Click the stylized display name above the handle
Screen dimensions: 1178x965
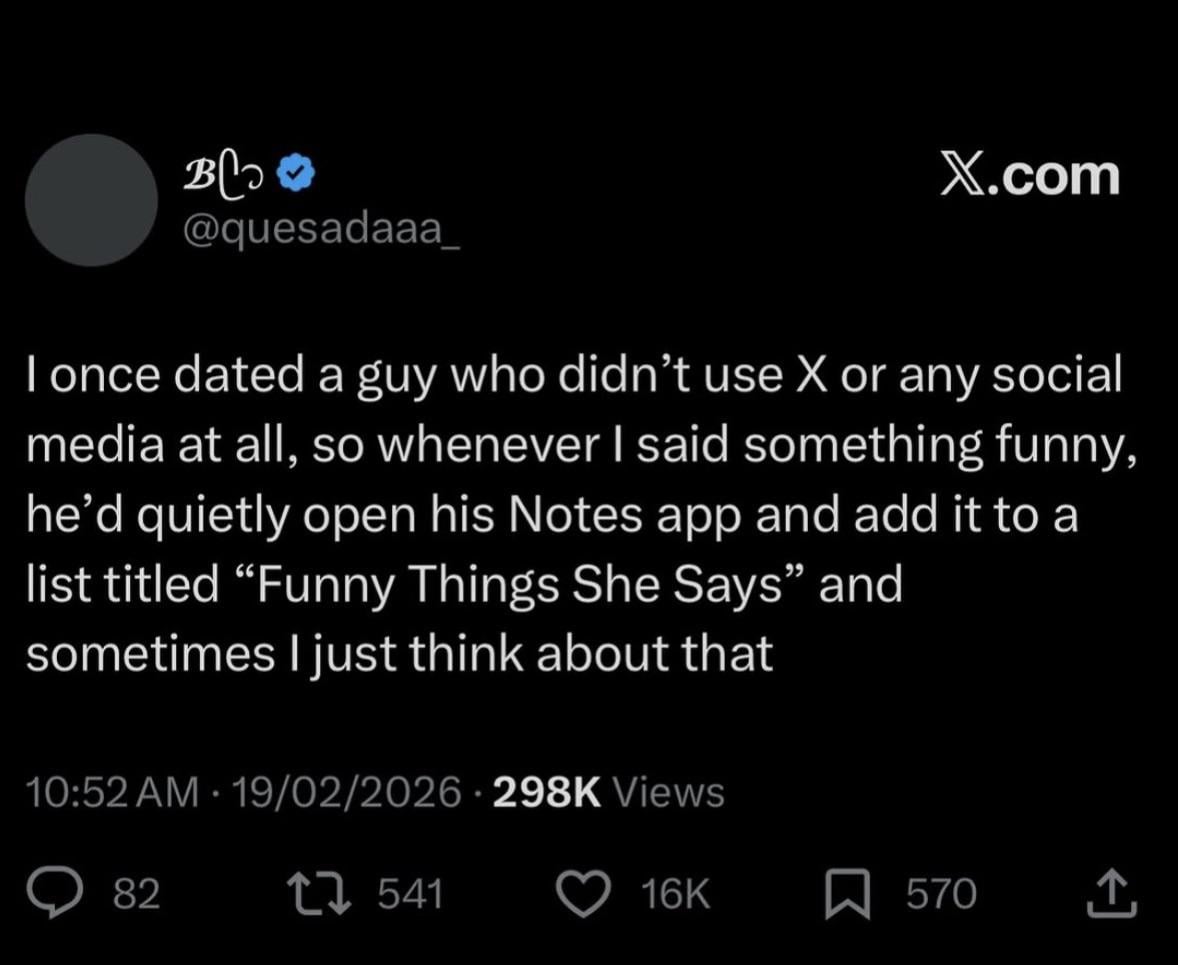click(228, 173)
